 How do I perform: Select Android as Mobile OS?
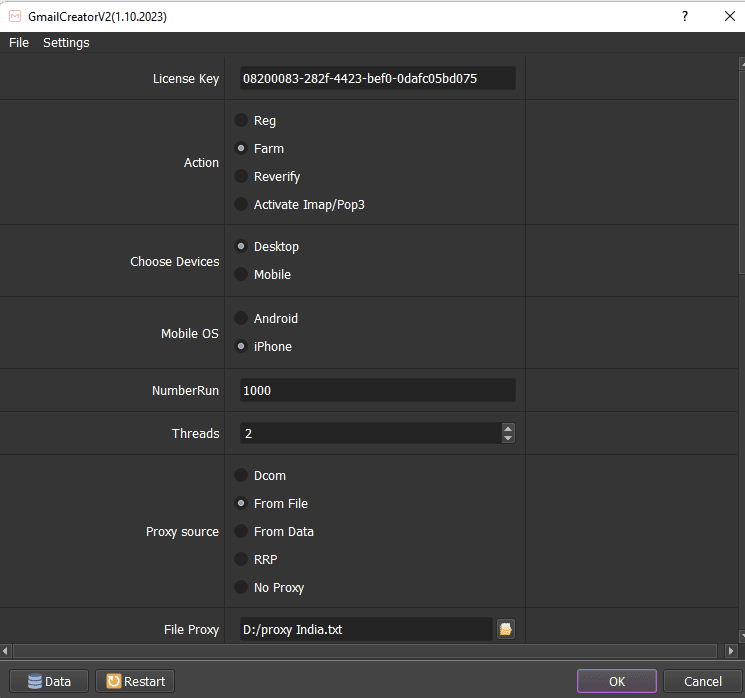click(241, 318)
